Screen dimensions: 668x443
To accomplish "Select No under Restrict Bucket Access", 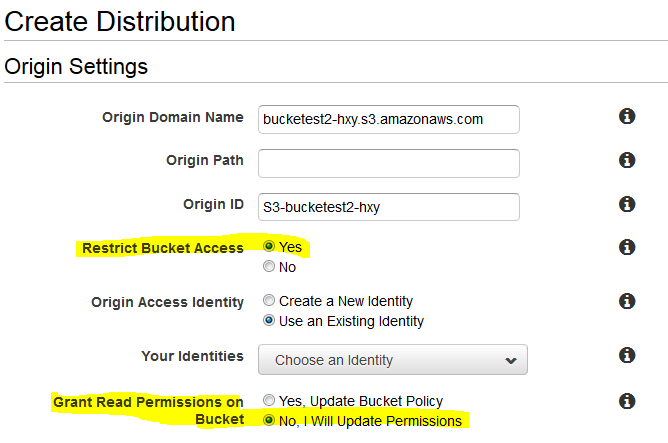I will 269,267.
